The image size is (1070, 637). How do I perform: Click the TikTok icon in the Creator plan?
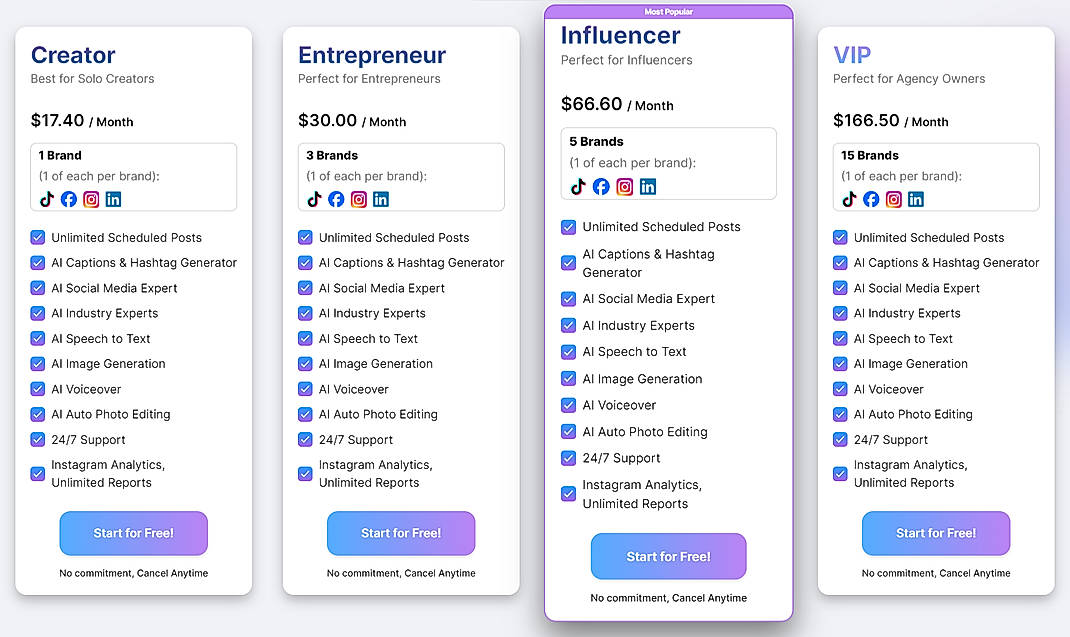46,199
